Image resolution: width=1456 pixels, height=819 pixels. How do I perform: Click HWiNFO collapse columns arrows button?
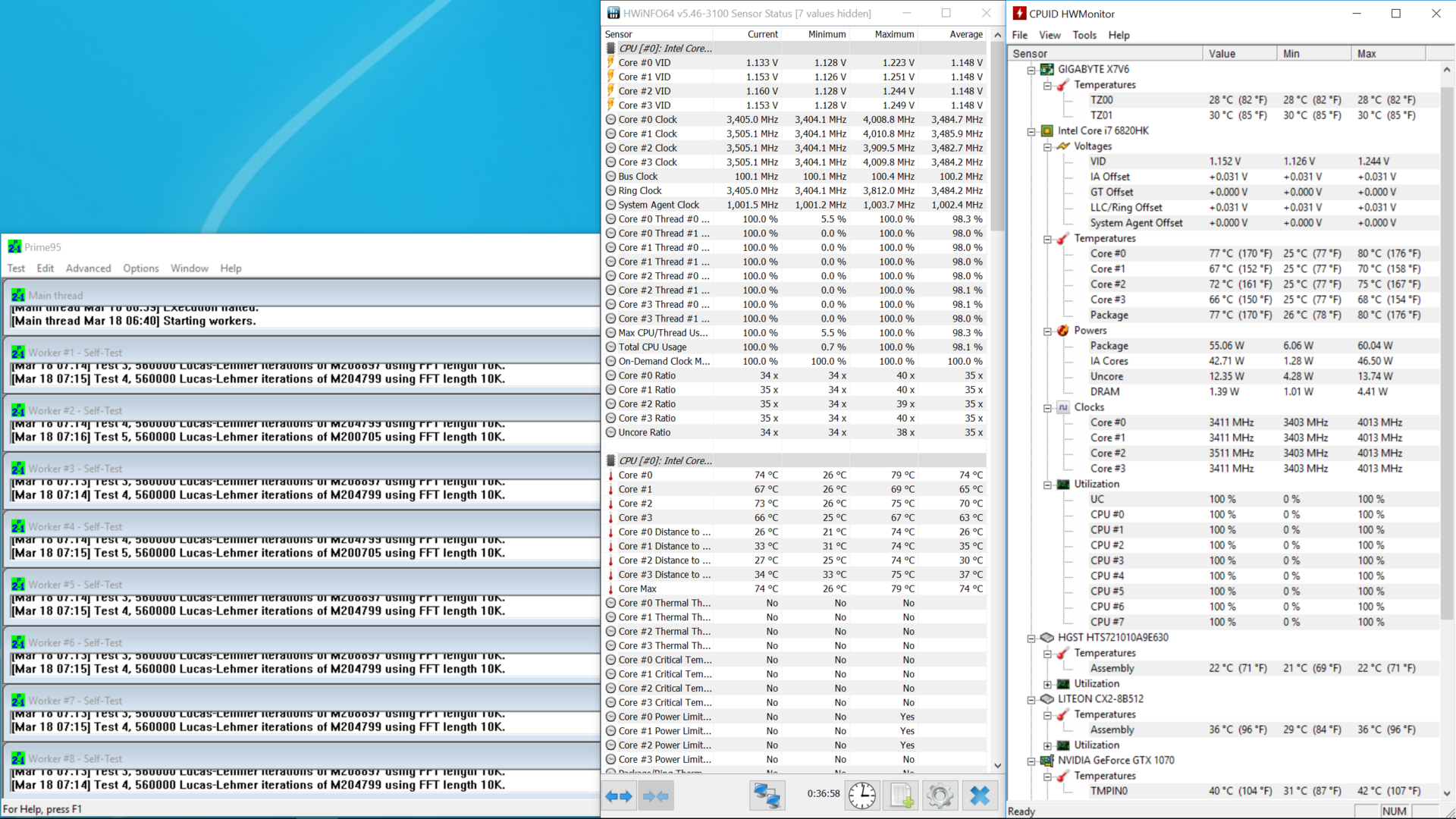[656, 795]
